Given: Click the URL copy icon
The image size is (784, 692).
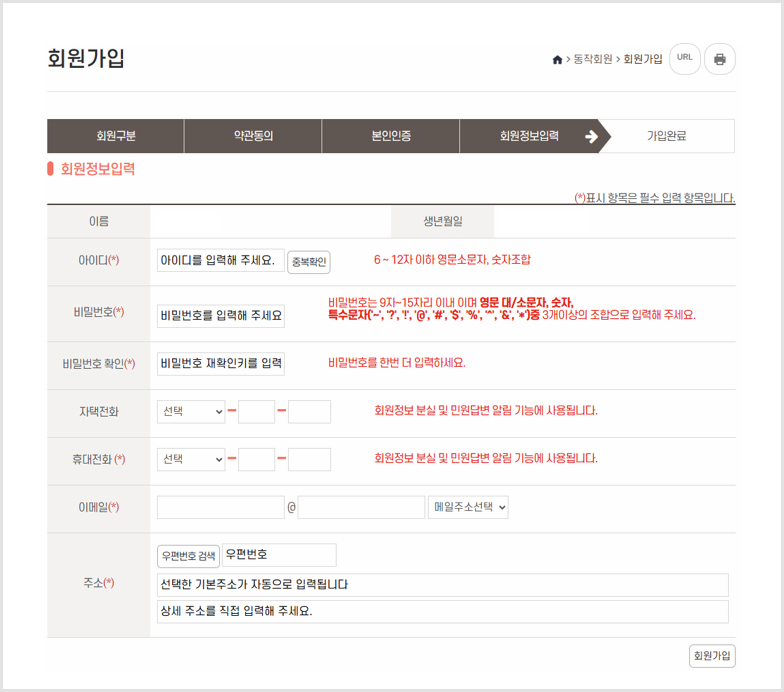Looking at the screenshot, I should tap(684, 58).
